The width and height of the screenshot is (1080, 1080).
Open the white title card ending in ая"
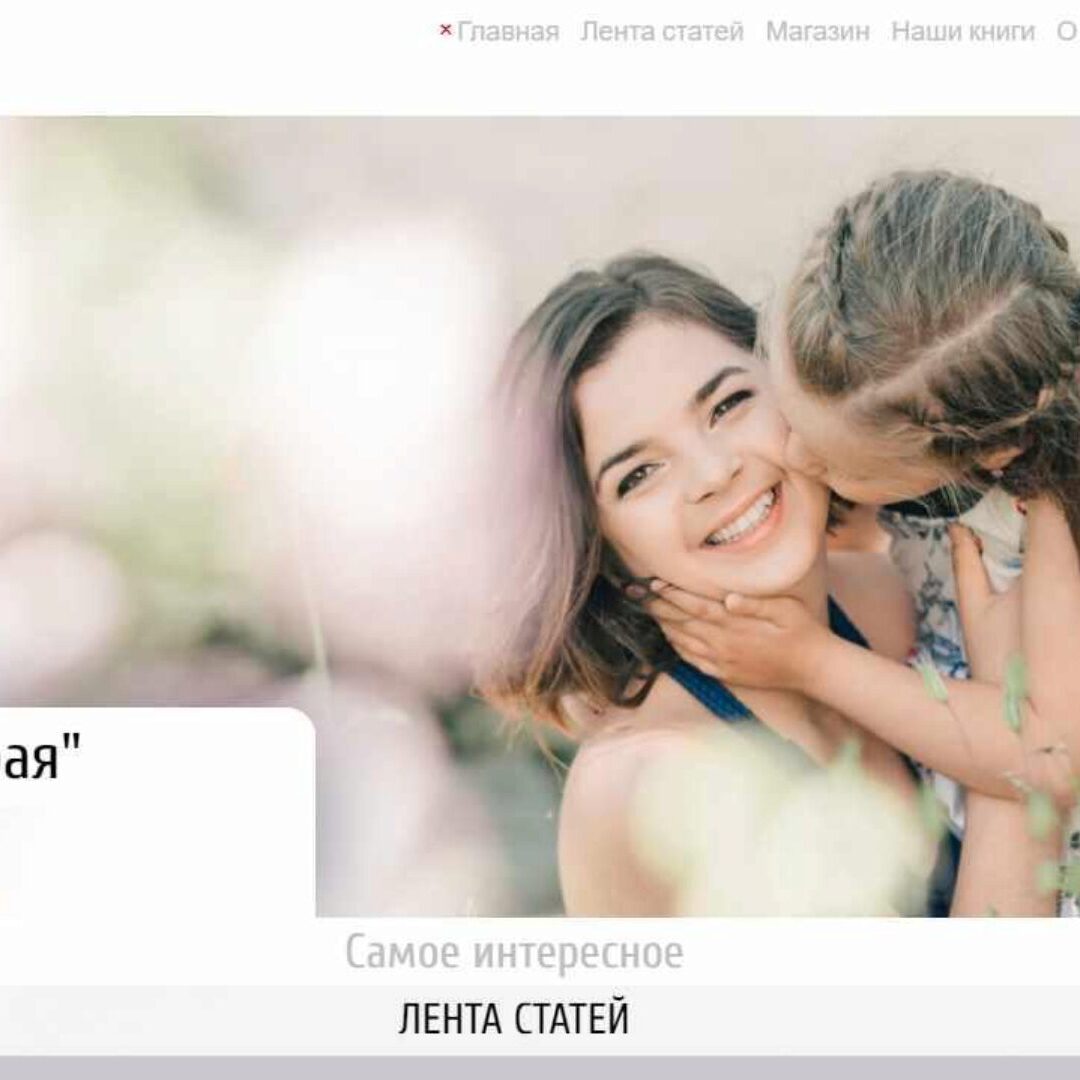[158, 813]
